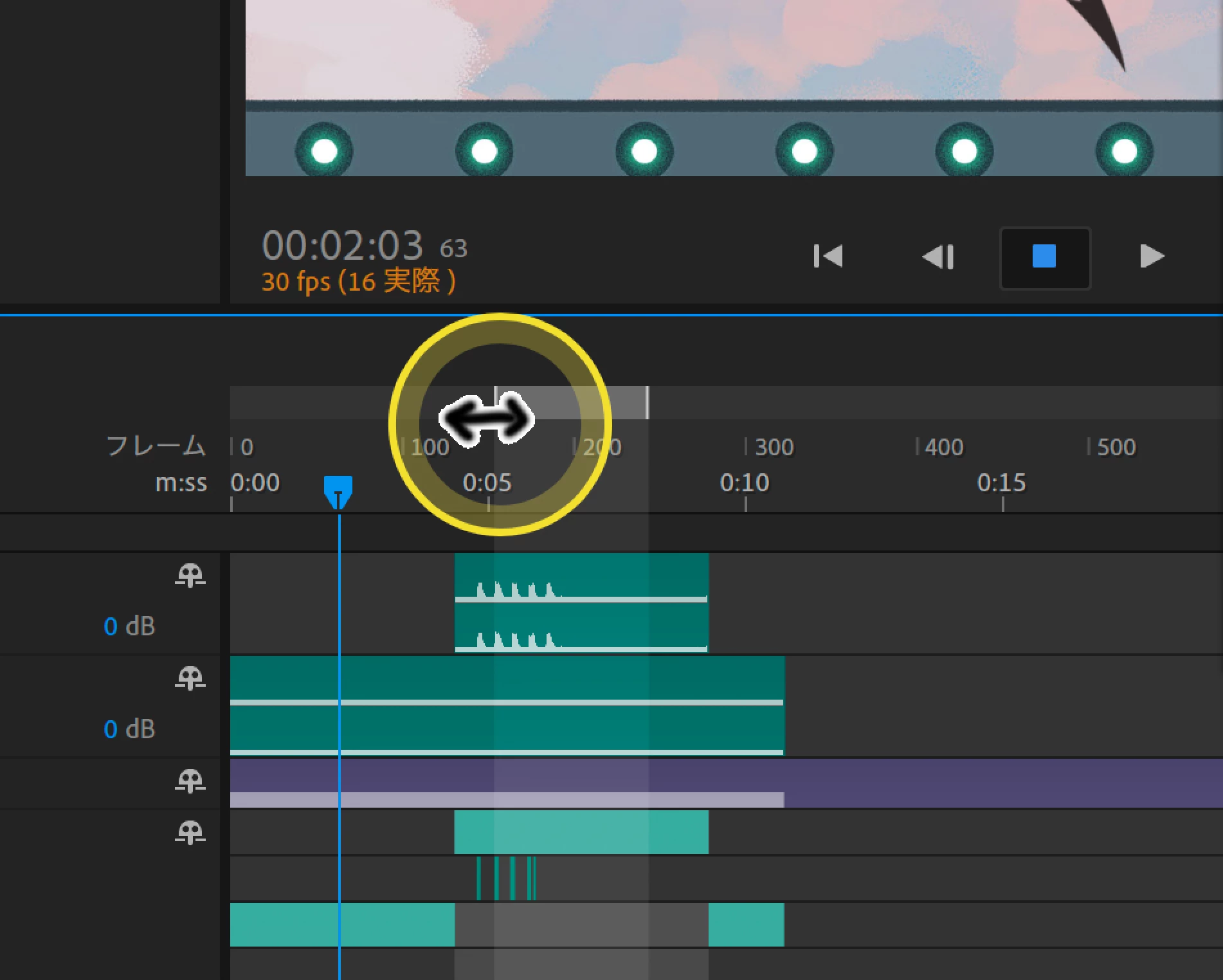Click the lavender bar under the purple track
This screenshot has width=1223, height=980.
coord(507,800)
